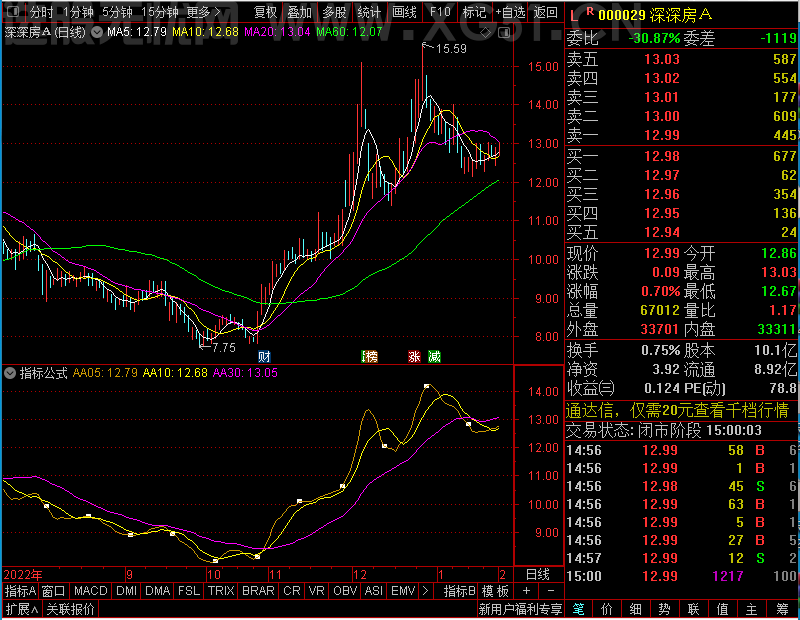This screenshot has height=620, width=800.
Task: Select the MACD indicator
Action: [x=91, y=591]
